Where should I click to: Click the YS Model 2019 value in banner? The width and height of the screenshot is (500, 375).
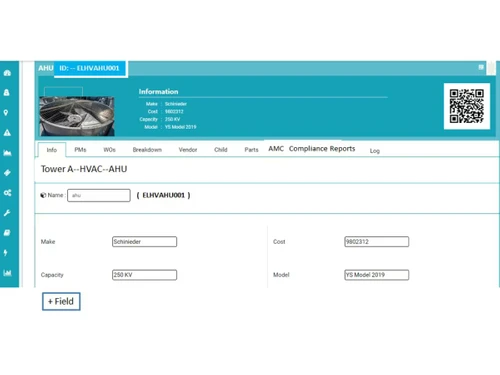pyautogui.click(x=180, y=127)
